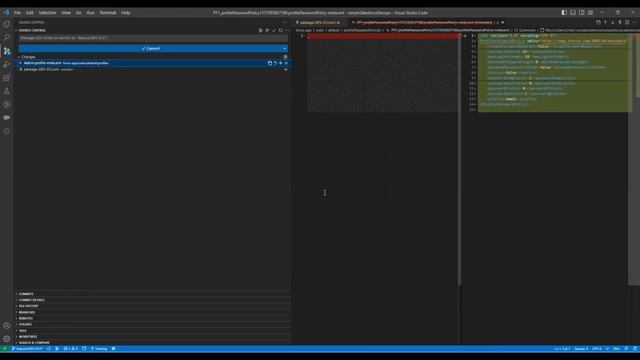Open Run and Debug in activity bar

click(7, 64)
